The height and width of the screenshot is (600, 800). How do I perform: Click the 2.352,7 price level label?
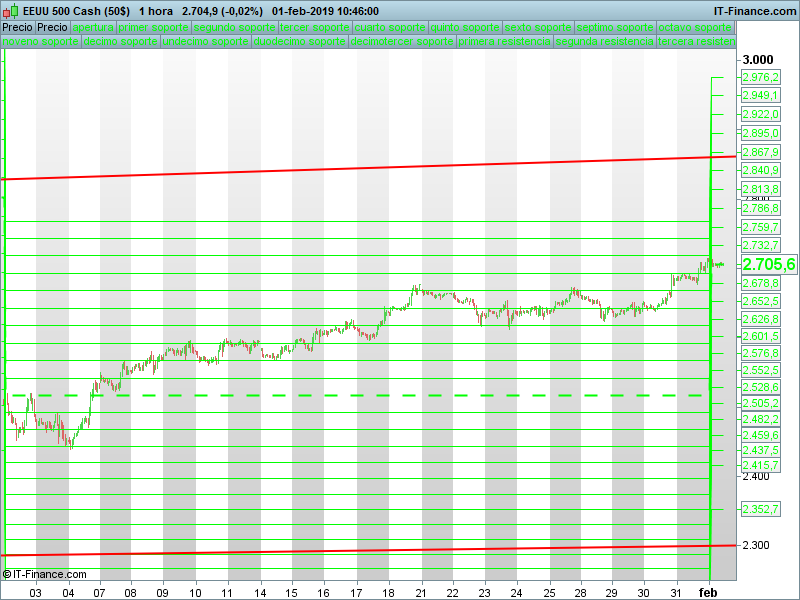[760, 510]
